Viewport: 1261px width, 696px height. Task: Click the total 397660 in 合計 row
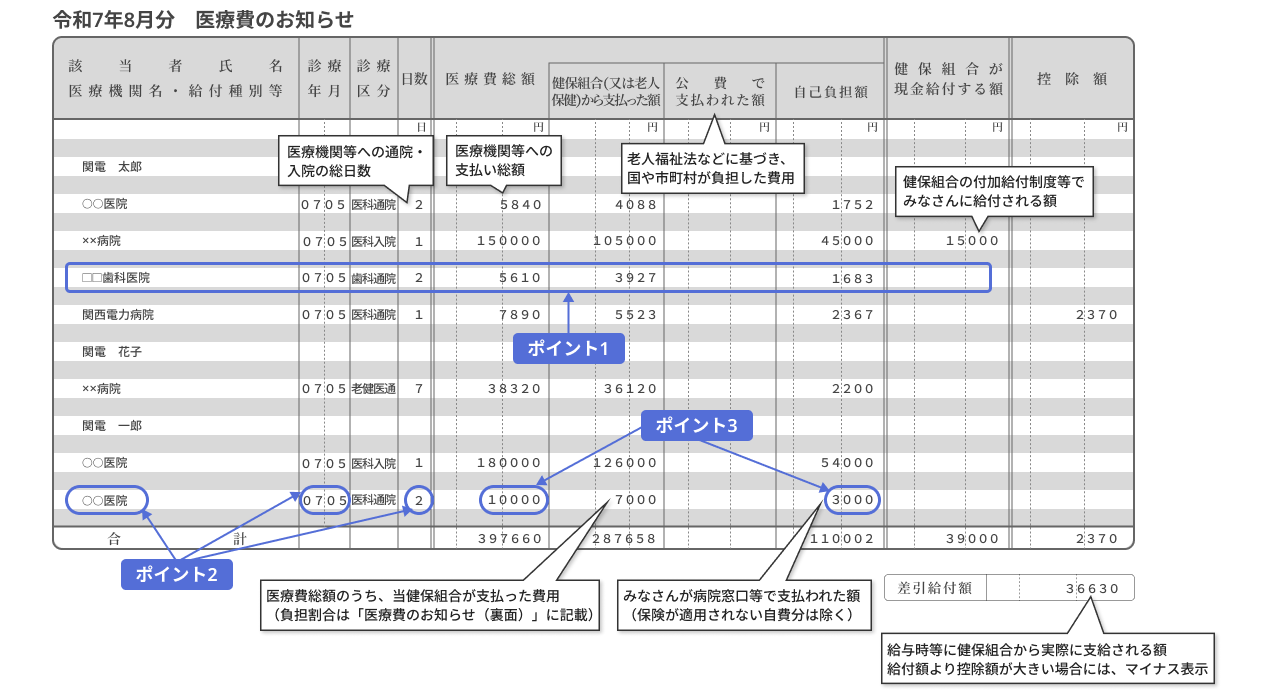pos(510,539)
